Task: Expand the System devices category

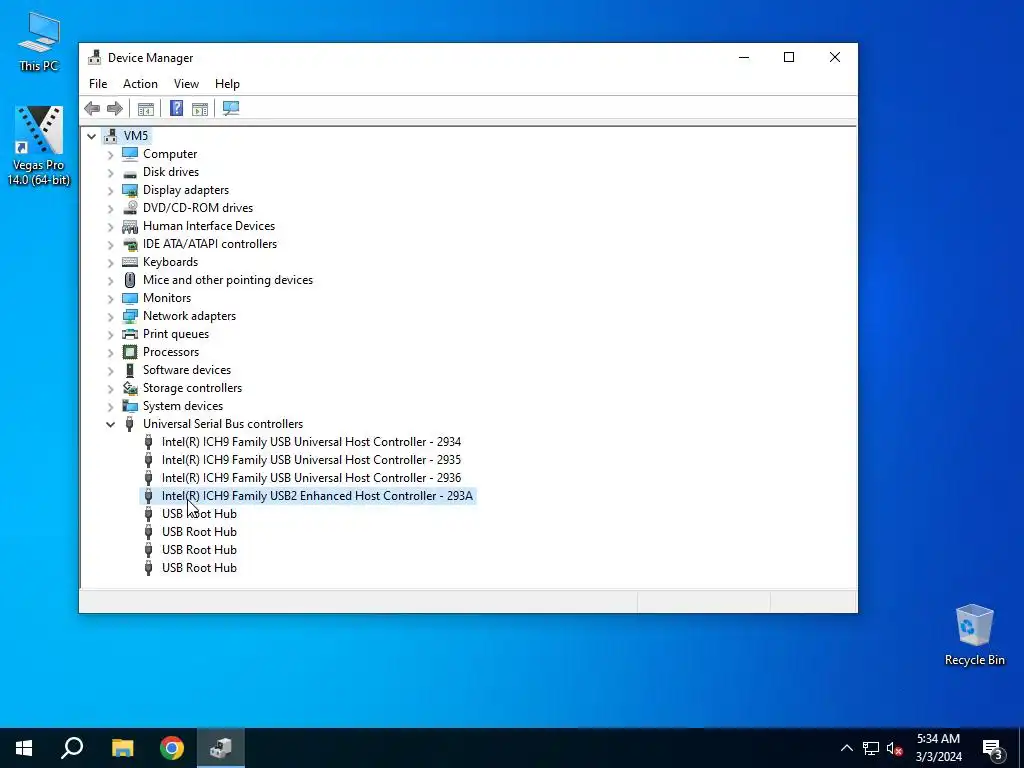Action: point(110,407)
